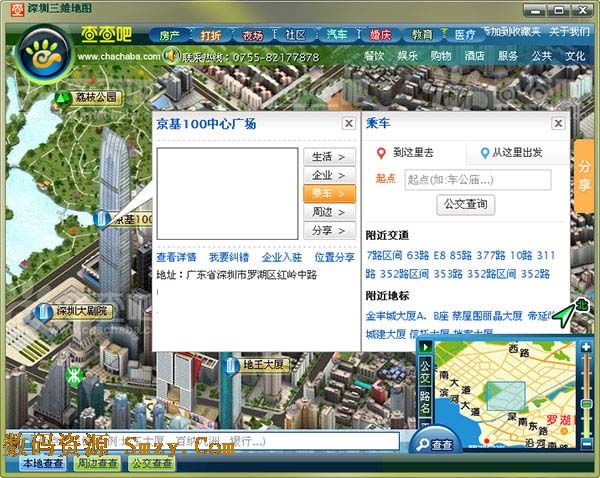Screen dimensions: 600x478
Task: Select the 服务 category
Action: click(x=508, y=56)
